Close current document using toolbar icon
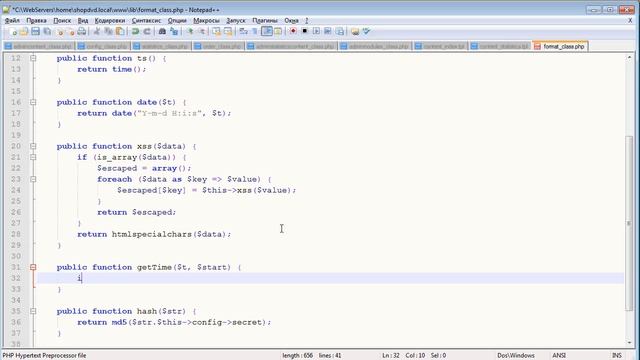Image resolution: width=640 pixels, height=360 pixels. tap(60, 31)
